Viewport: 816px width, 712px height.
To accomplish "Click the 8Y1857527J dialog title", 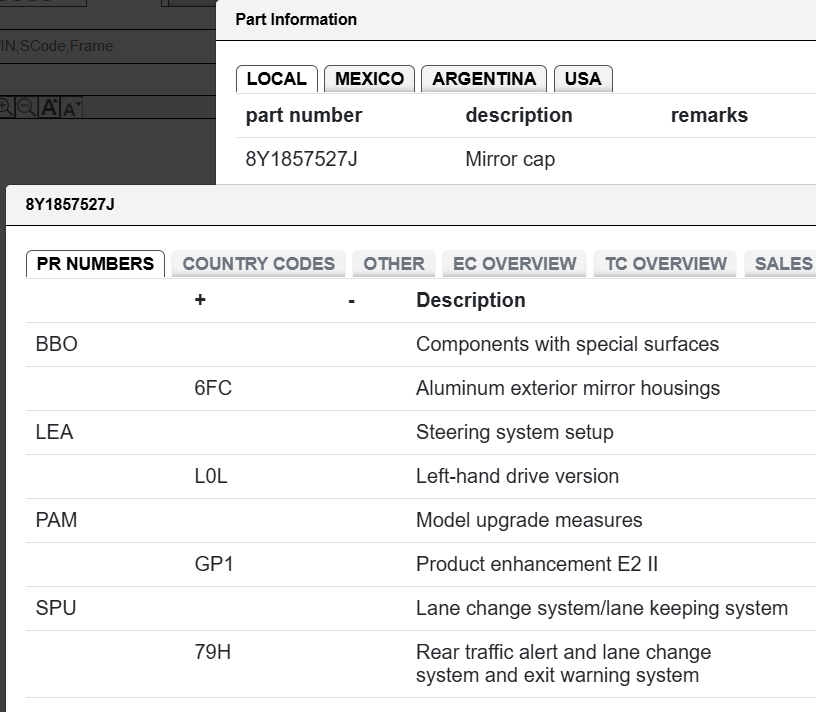I will [x=70, y=205].
